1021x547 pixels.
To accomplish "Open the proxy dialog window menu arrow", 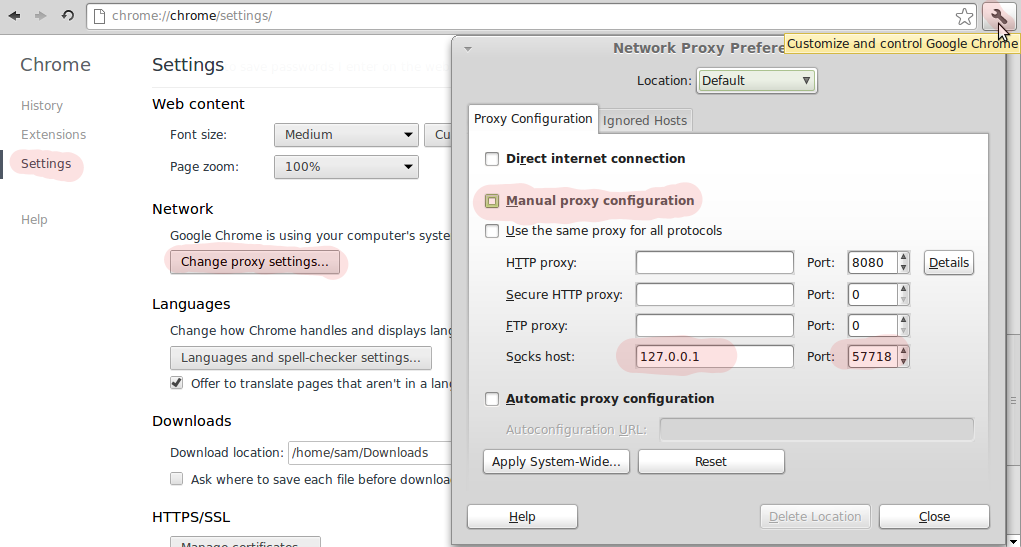I will point(468,49).
